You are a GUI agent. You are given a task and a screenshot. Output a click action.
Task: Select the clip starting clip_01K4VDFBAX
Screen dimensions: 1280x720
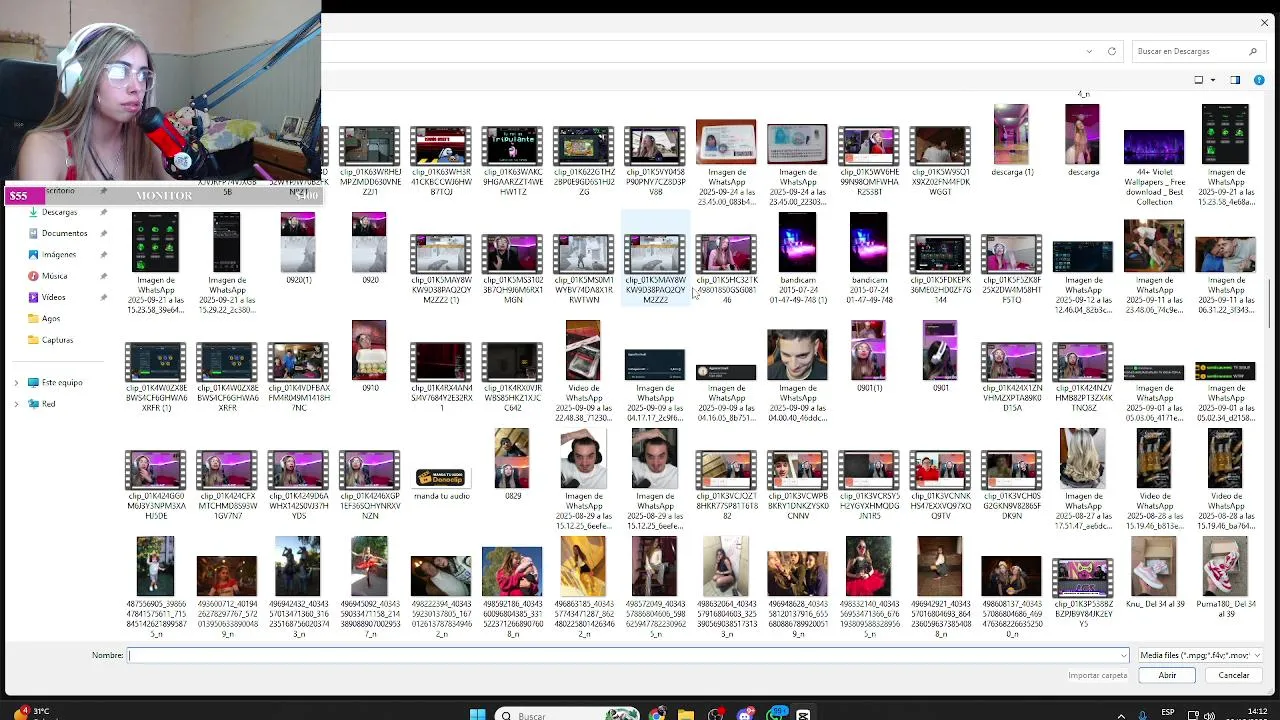(x=298, y=377)
